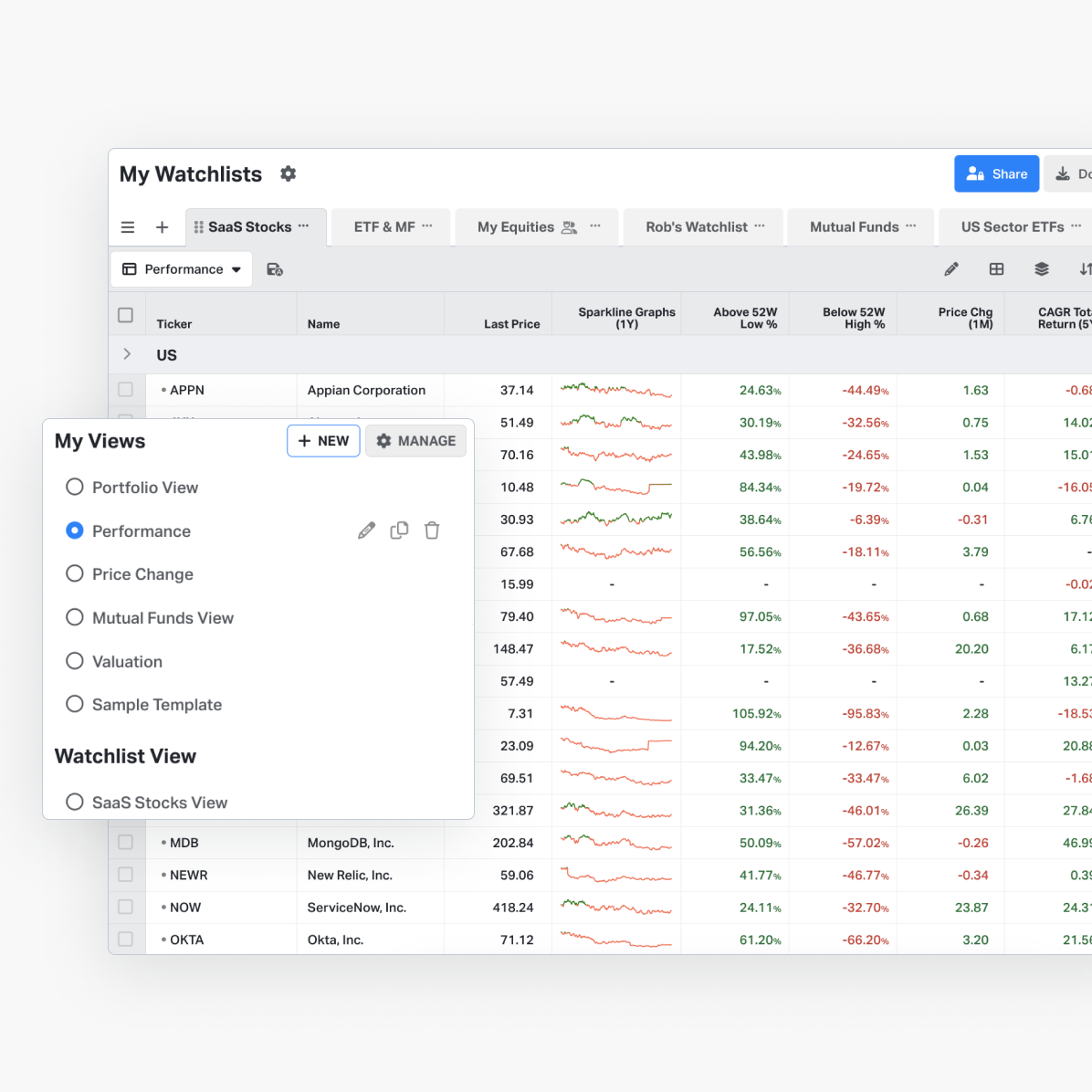Check the APPN row checkbox
Screen dimensions: 1092x1092
126,390
